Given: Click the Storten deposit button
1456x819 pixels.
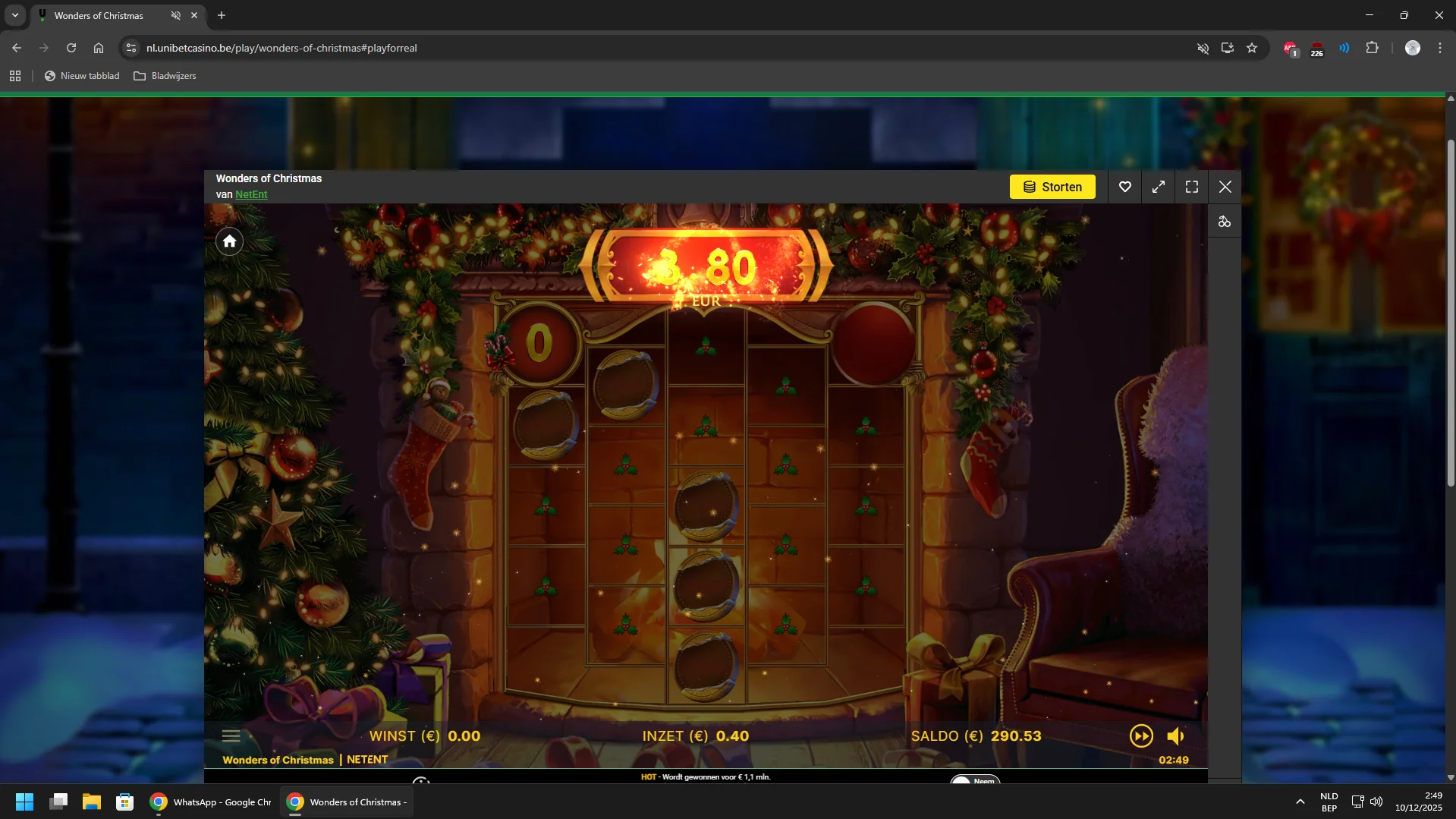Looking at the screenshot, I should coord(1052,187).
